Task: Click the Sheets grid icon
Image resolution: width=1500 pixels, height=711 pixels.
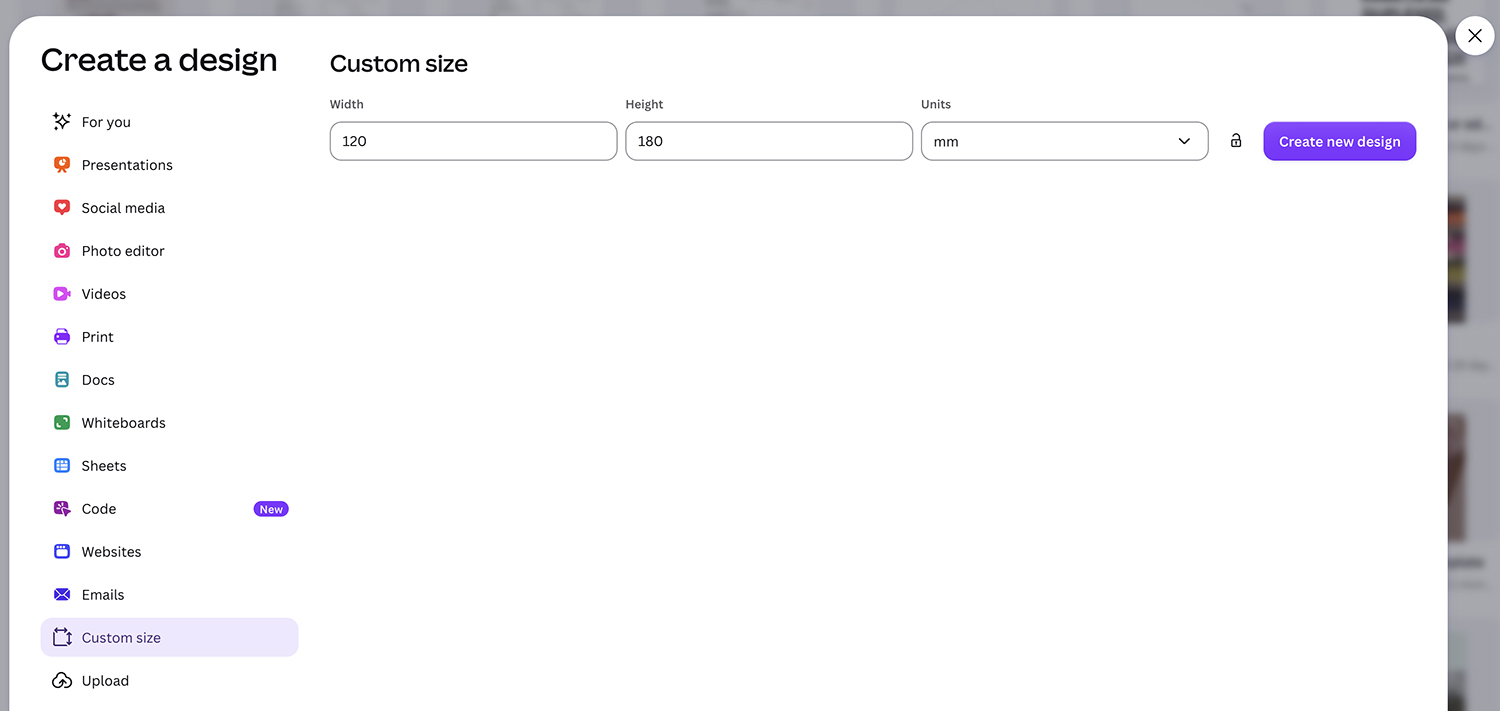Action: tap(62, 466)
